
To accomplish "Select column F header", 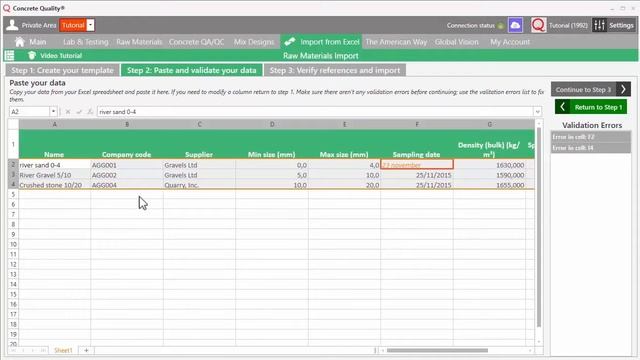I will pyautogui.click(x=417, y=124).
